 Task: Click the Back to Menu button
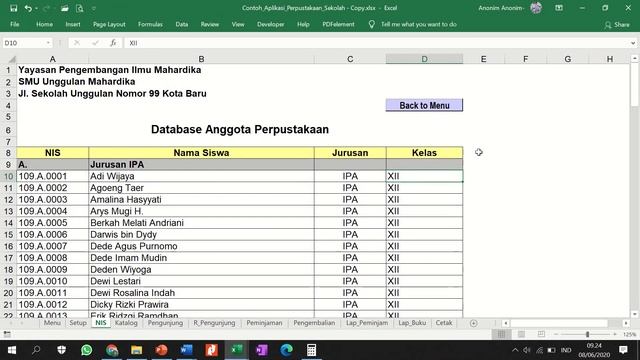(x=424, y=105)
